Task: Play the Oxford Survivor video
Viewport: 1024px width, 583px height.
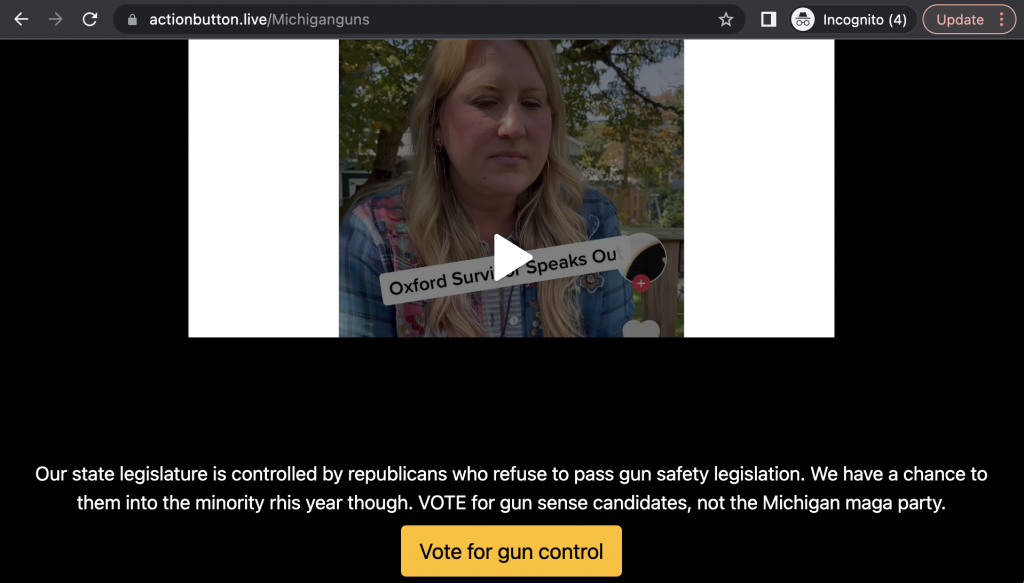Action: [511, 257]
